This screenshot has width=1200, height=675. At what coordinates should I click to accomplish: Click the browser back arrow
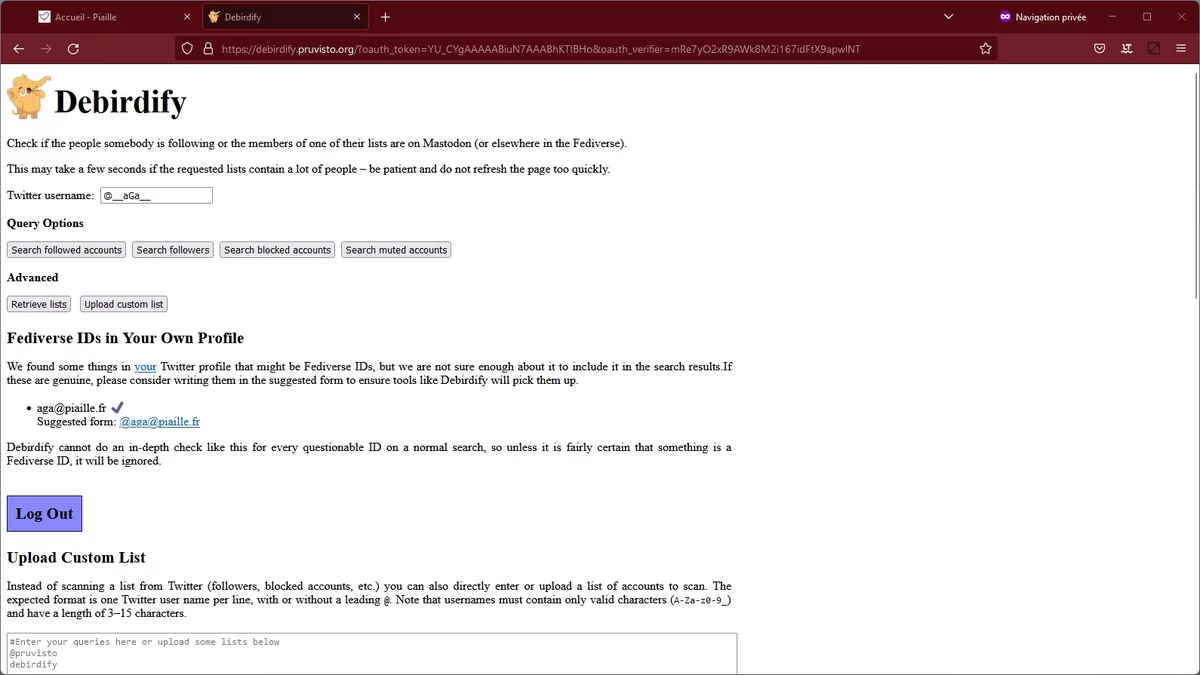(x=18, y=48)
